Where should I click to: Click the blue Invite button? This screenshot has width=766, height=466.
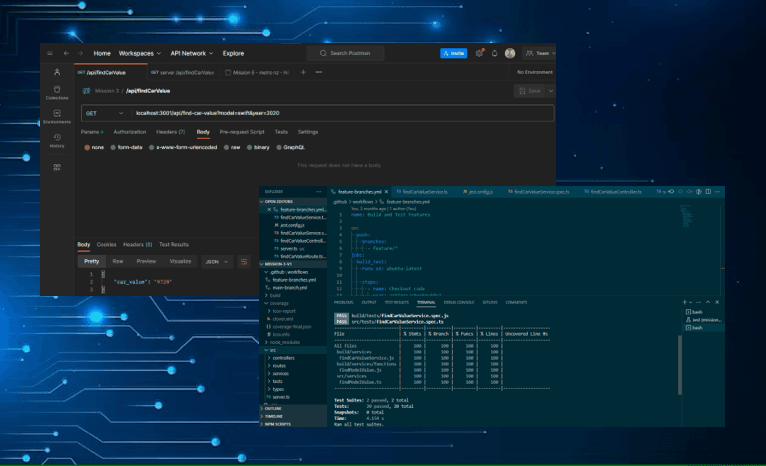(x=453, y=53)
